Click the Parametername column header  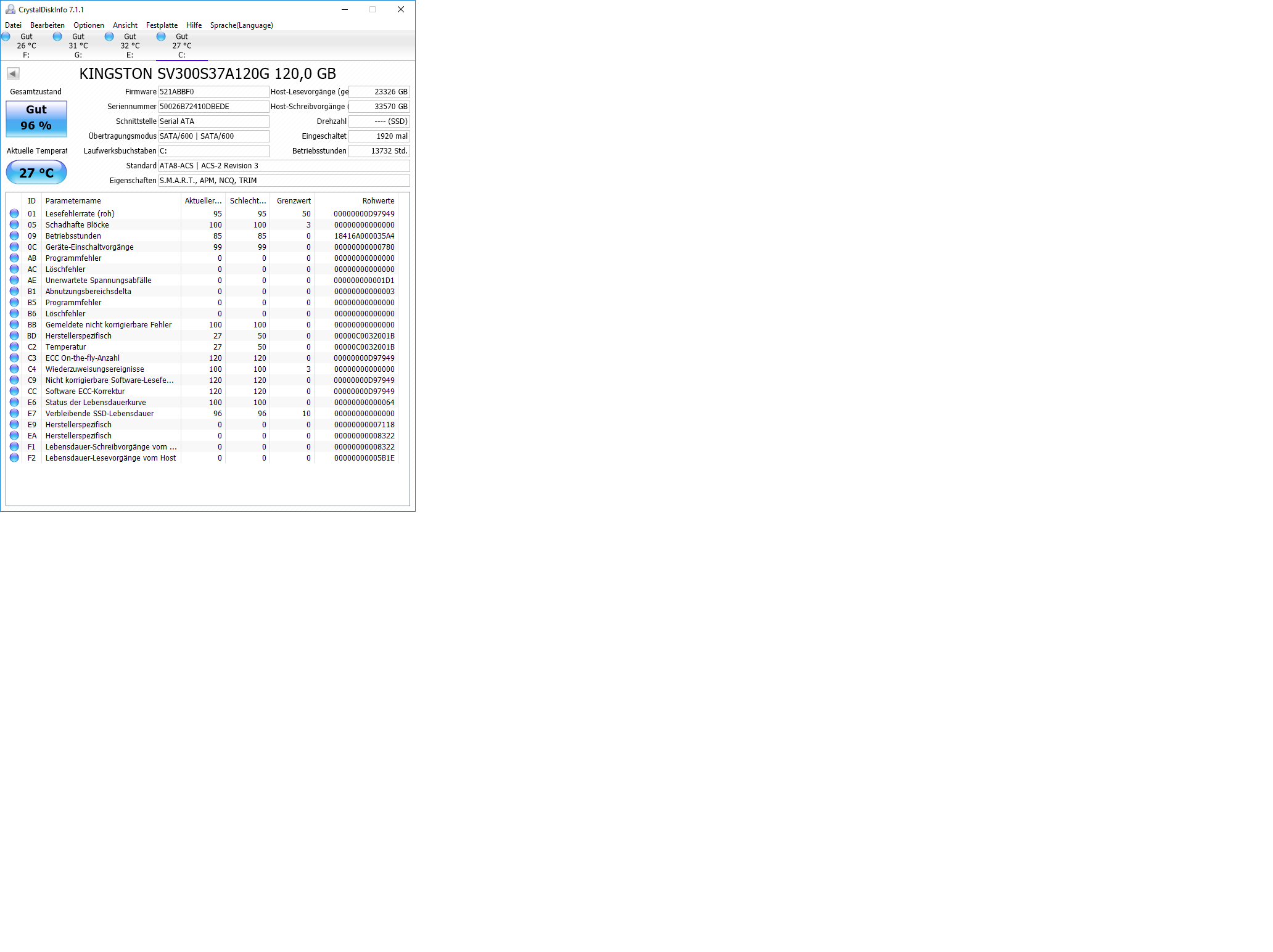(x=73, y=201)
